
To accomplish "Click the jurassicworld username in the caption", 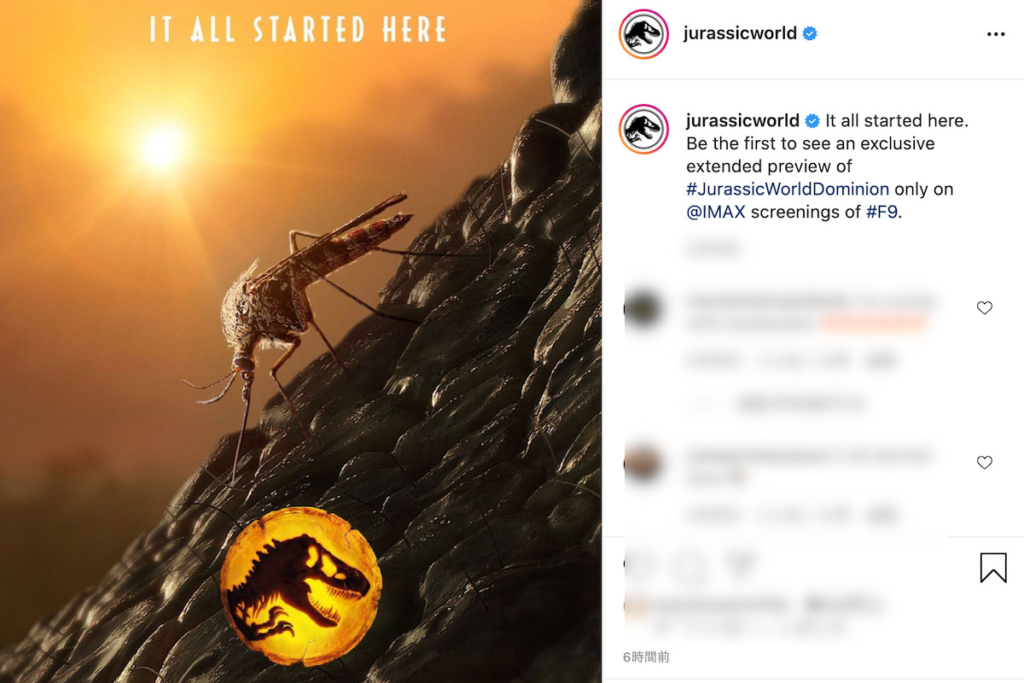I will coord(743,121).
